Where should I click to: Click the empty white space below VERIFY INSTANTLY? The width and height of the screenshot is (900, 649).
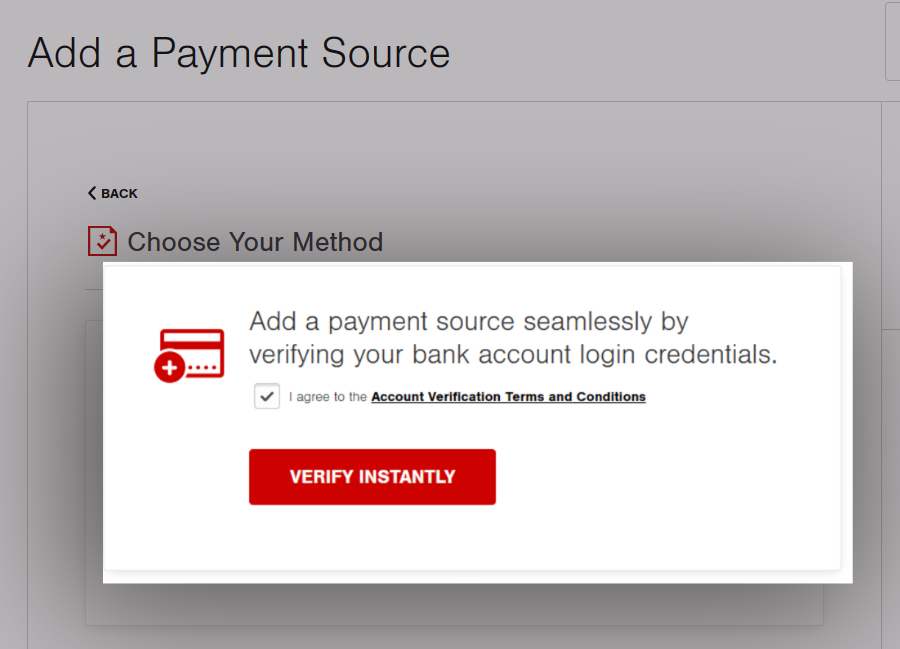click(472, 540)
